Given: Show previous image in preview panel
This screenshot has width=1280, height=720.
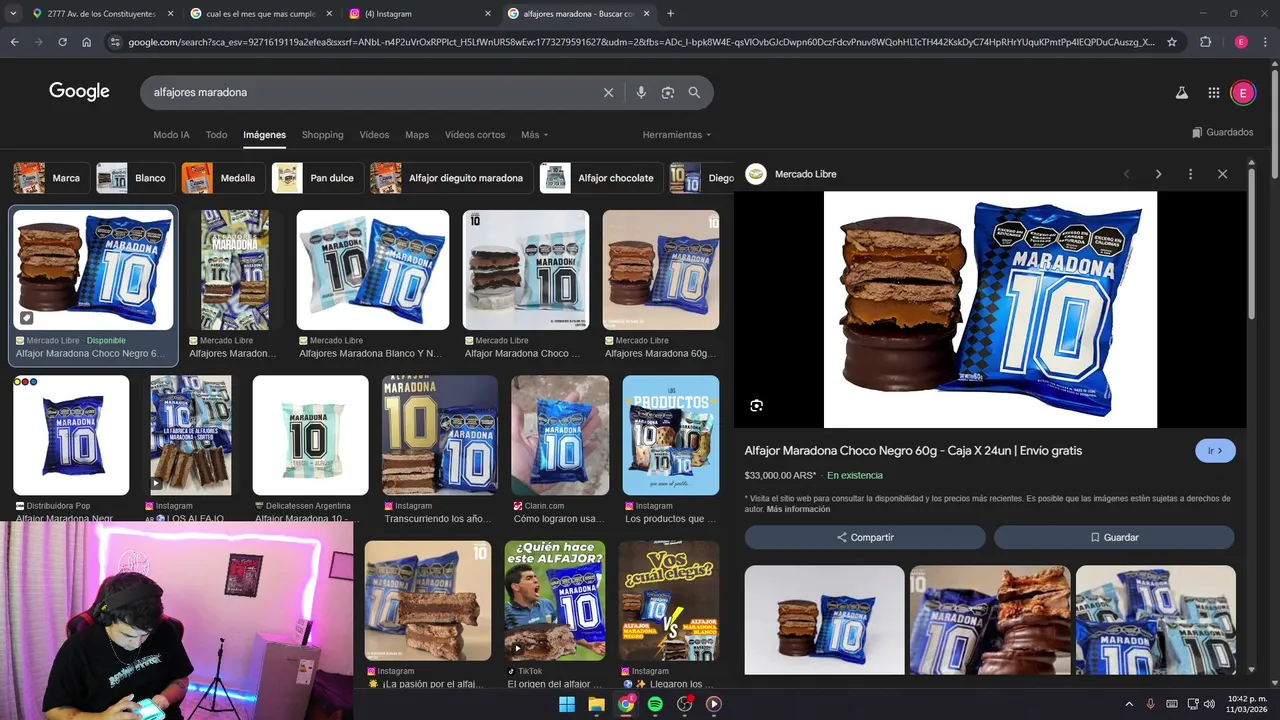Looking at the screenshot, I should [1126, 174].
